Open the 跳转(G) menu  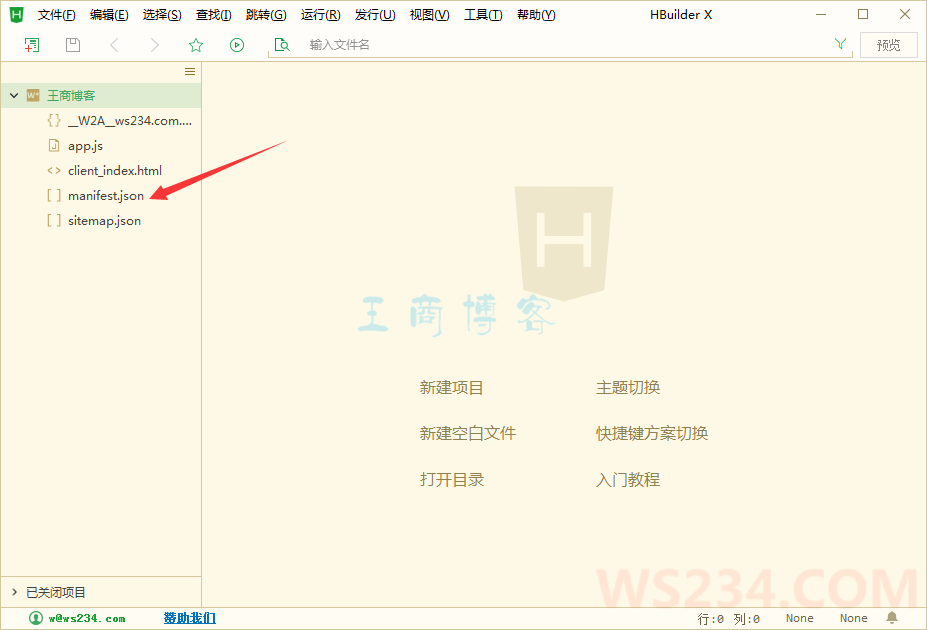coord(266,15)
